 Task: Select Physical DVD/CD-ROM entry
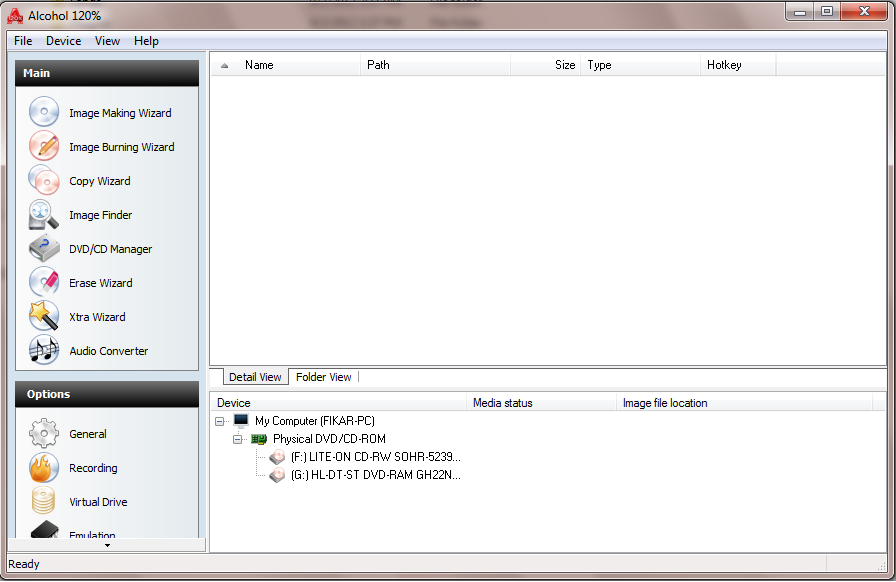pos(329,439)
